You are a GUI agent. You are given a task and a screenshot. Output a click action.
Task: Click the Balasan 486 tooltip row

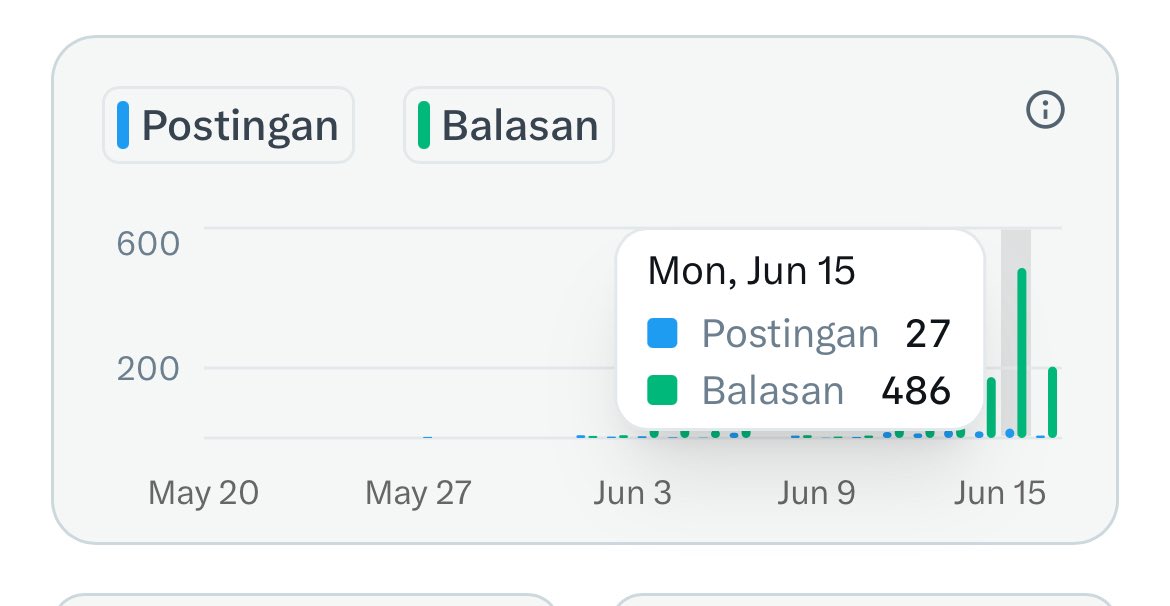[x=799, y=390]
